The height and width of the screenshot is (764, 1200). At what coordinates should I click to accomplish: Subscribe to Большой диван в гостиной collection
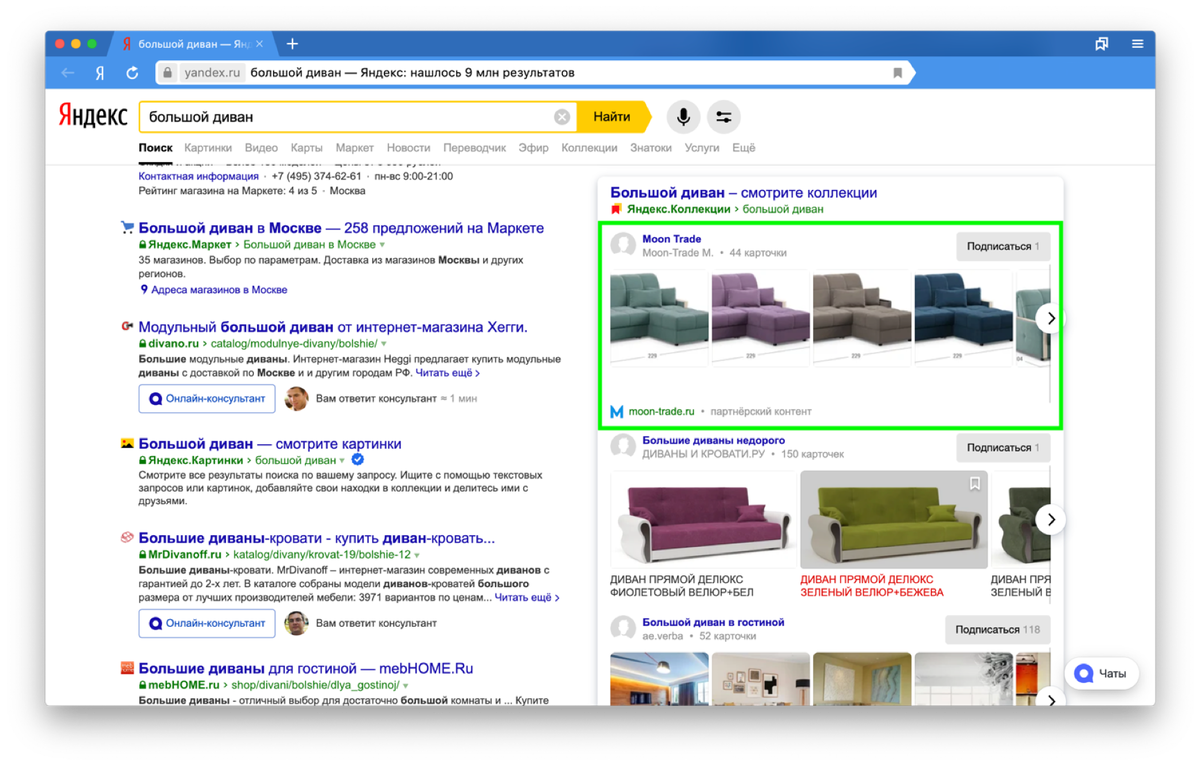pos(997,630)
